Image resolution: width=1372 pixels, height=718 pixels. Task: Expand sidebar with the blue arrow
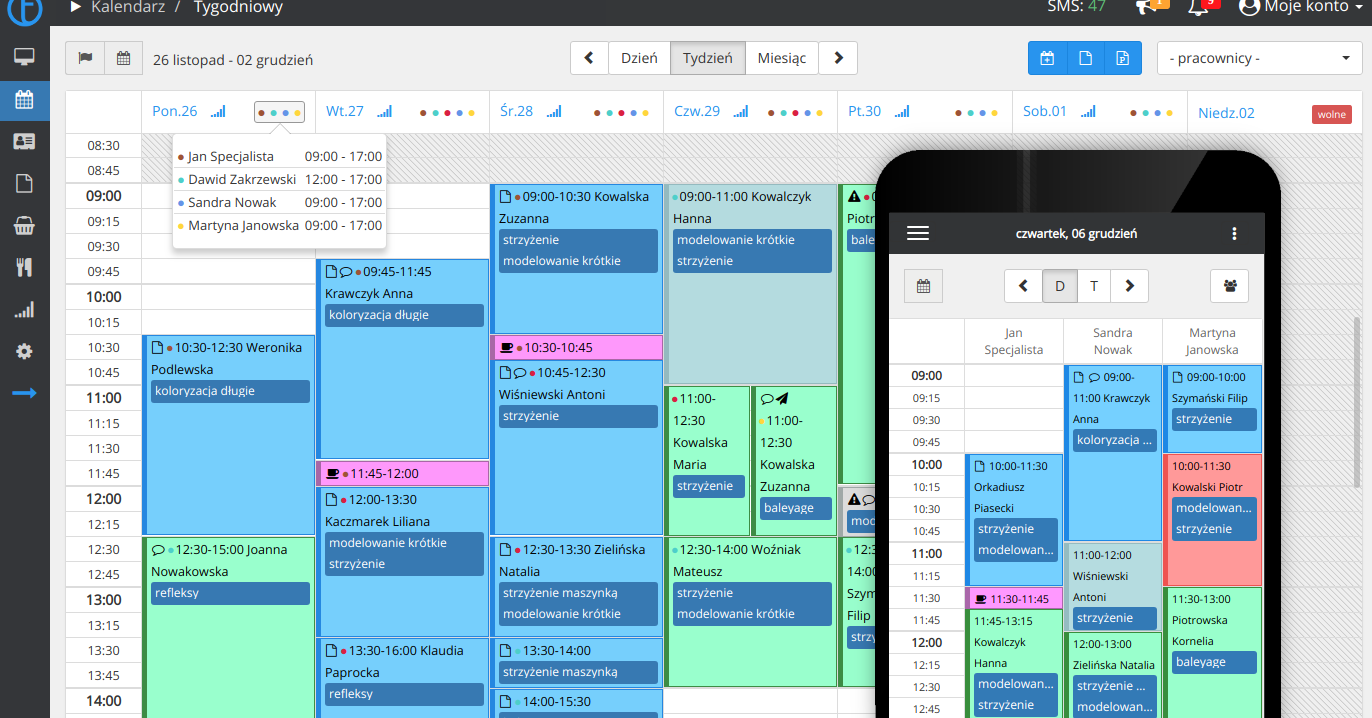[24, 393]
